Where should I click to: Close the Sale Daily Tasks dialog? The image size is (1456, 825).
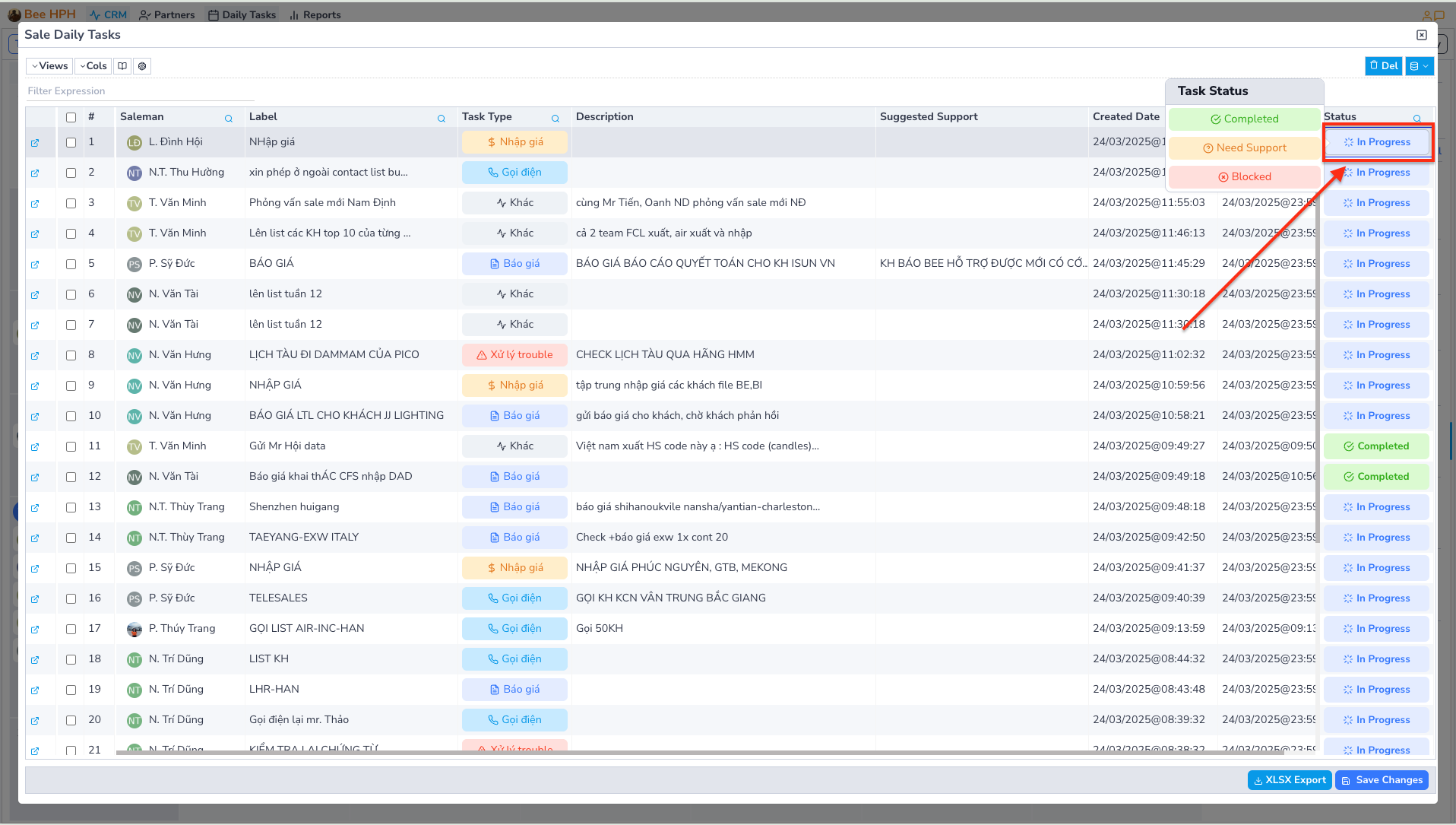point(1421,35)
